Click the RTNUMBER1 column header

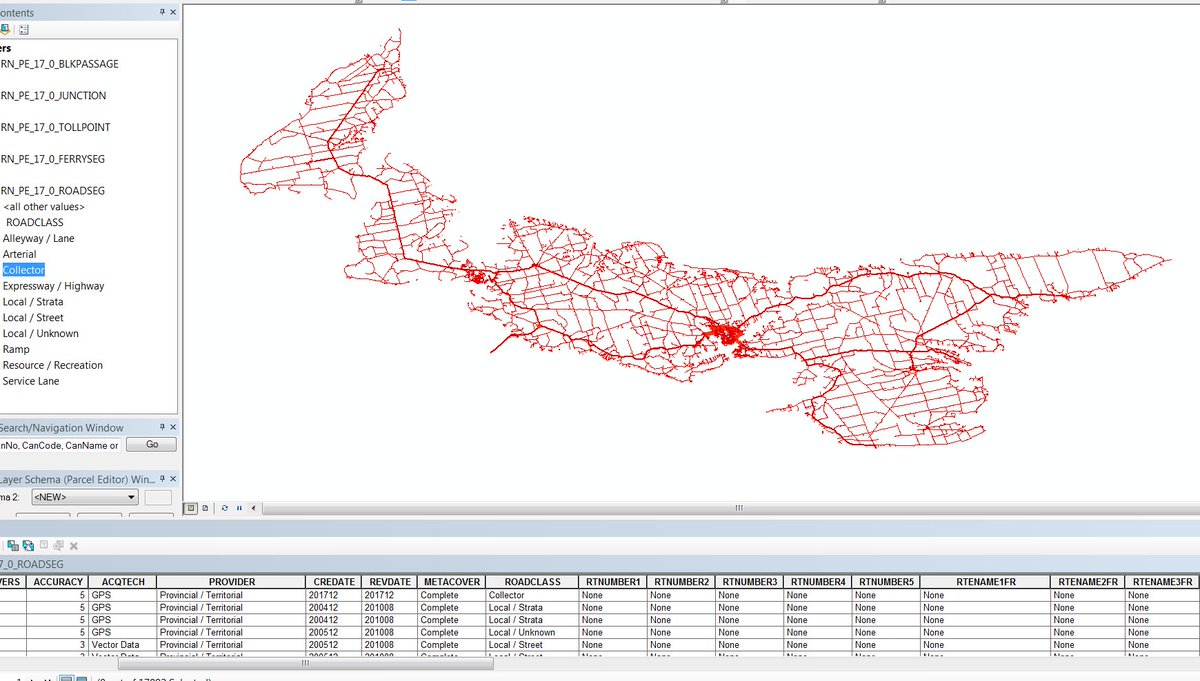[613, 582]
